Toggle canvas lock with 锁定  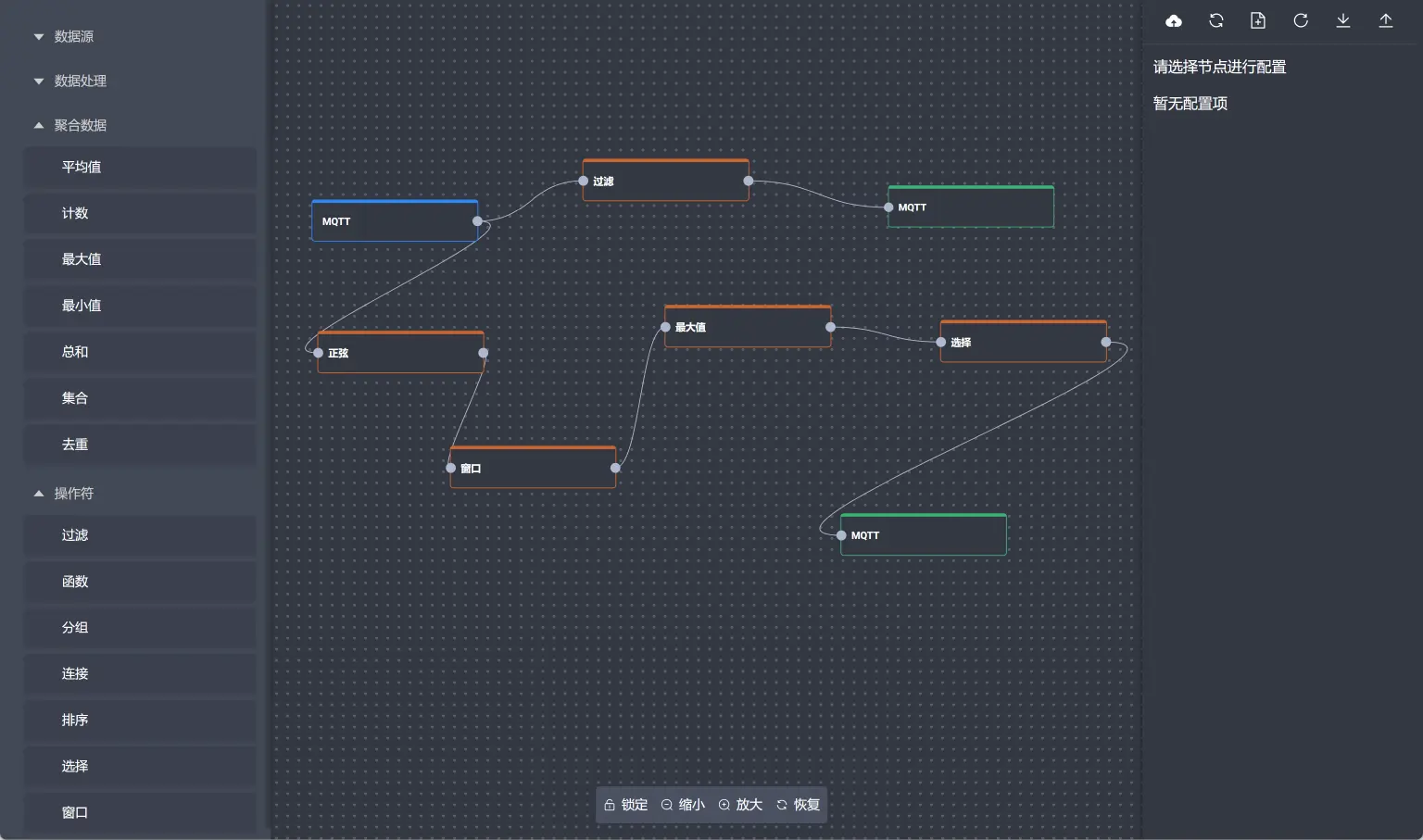coord(625,805)
